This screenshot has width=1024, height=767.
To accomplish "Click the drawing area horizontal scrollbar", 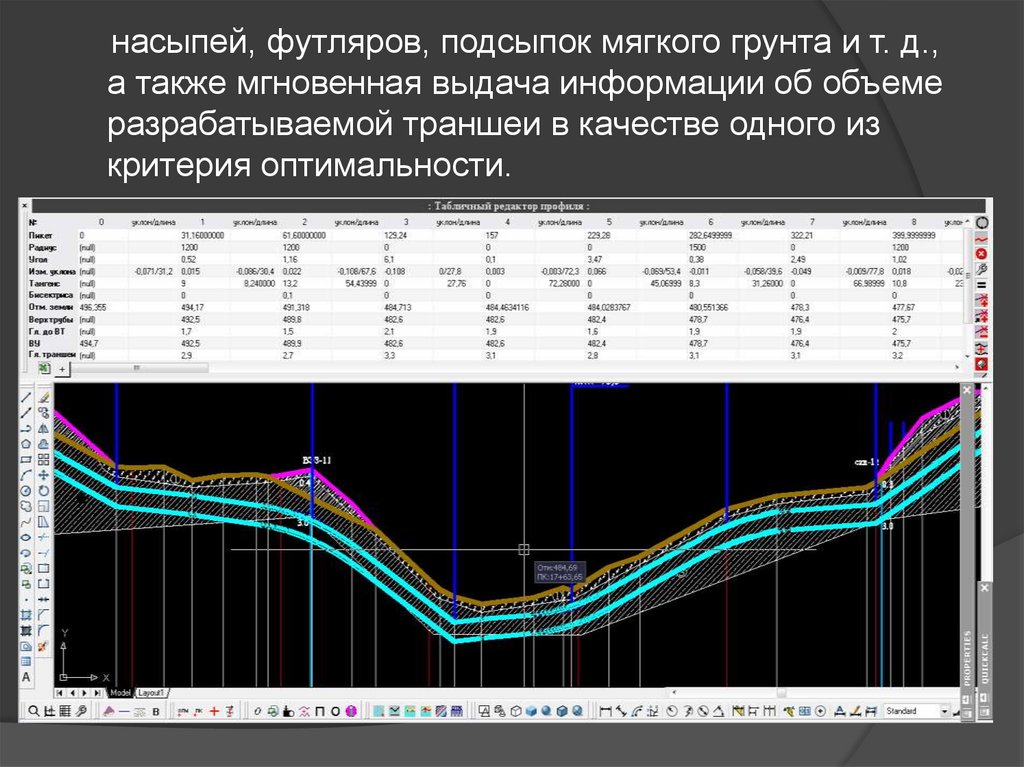I will [780, 693].
